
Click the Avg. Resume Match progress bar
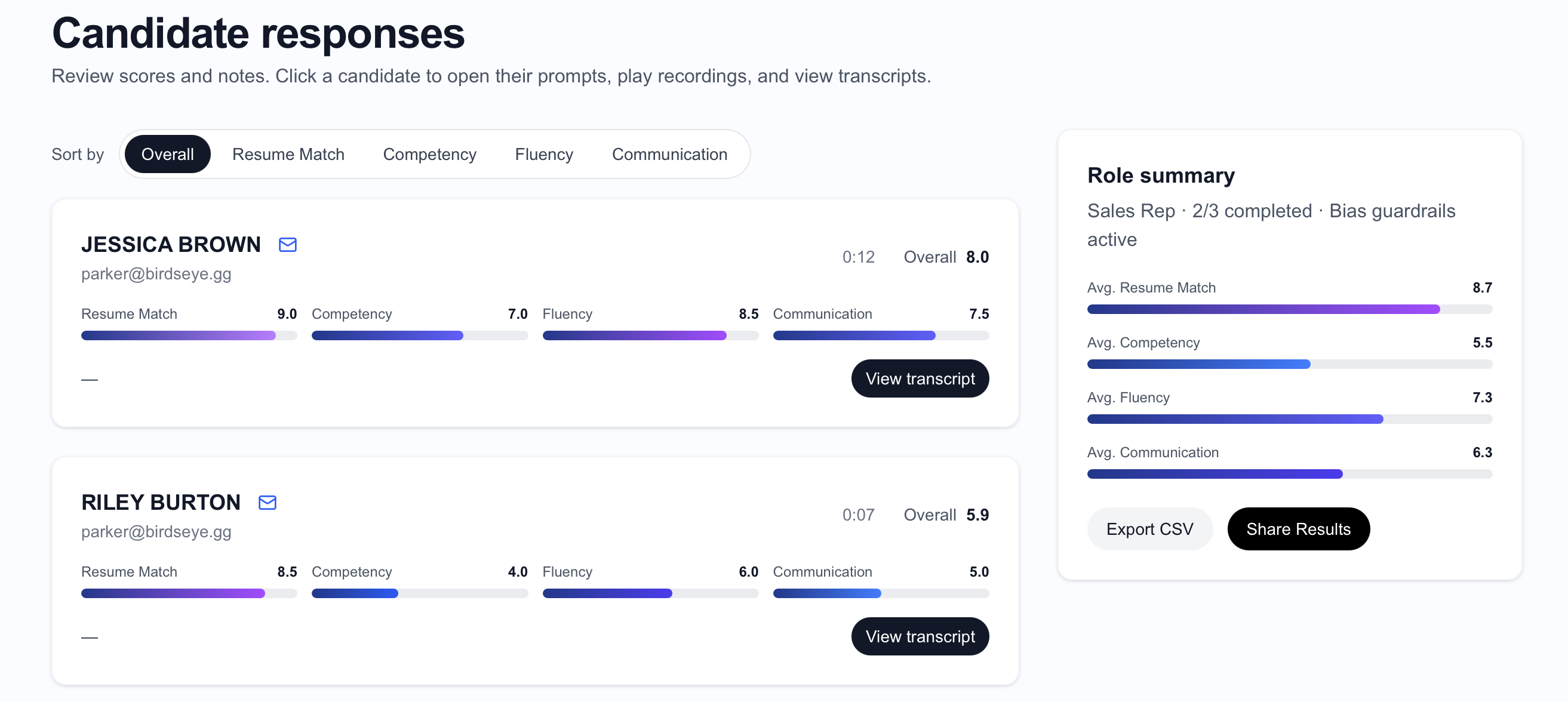[x=1289, y=309]
